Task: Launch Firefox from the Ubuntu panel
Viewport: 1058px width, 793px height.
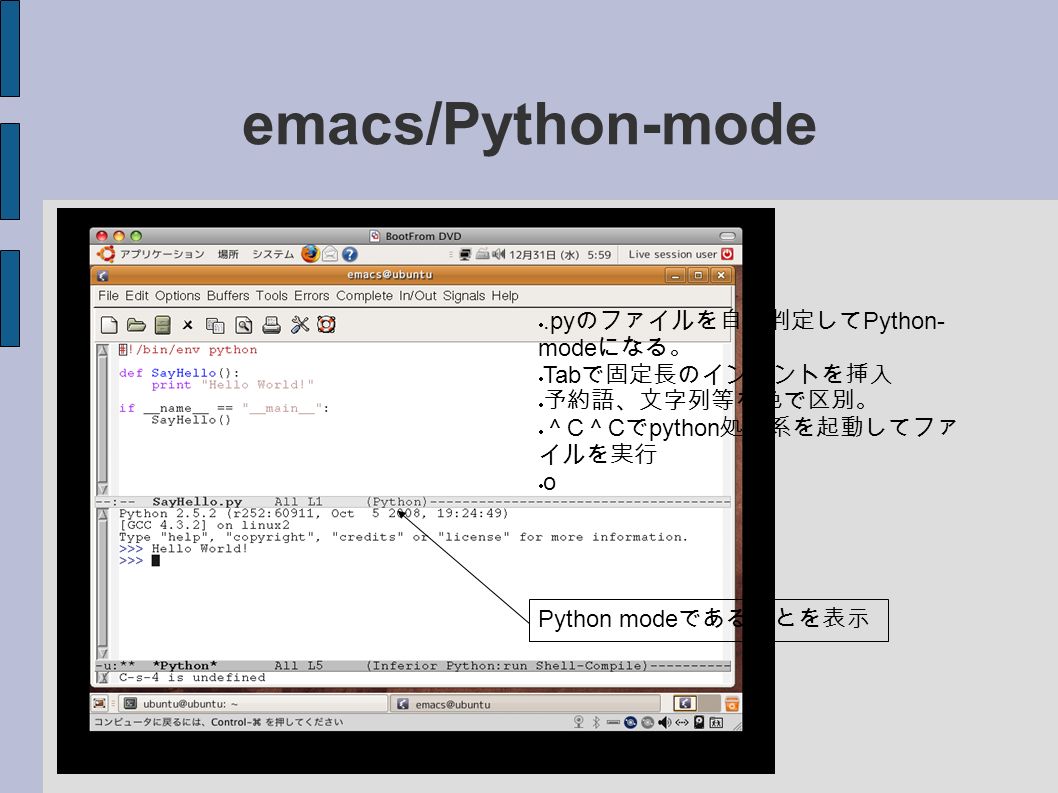Action: coord(310,254)
